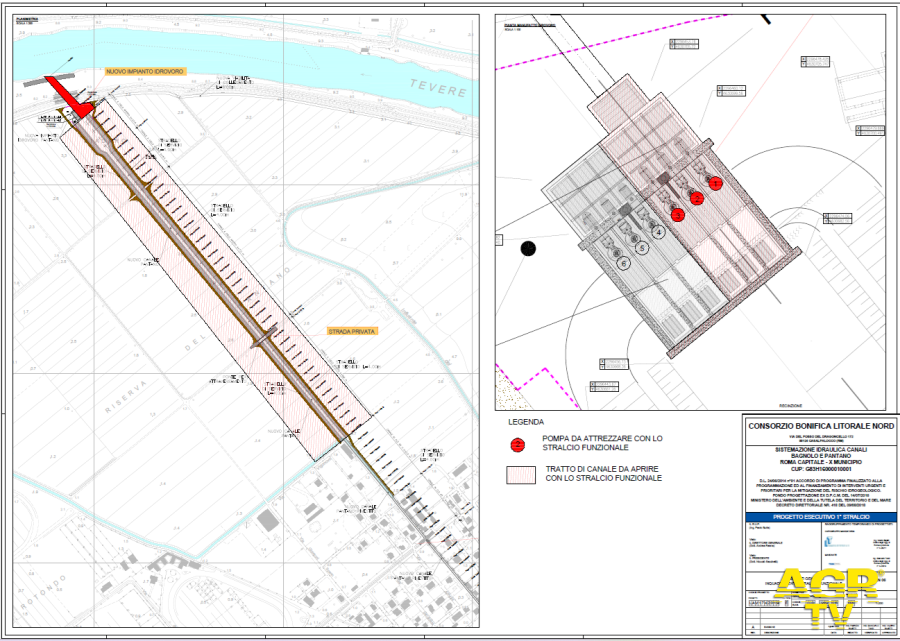
Task: Click red pump marker number 1
Action: 716,183
